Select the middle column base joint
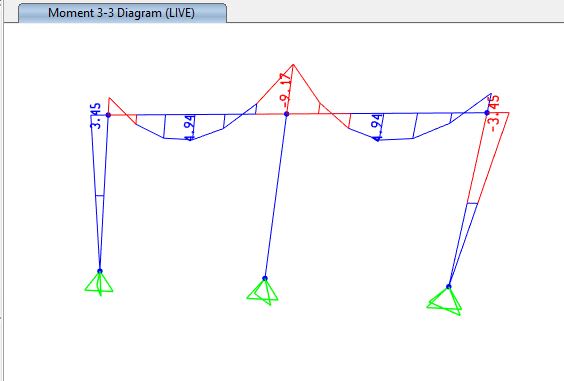The height and width of the screenshot is (381, 564). click(265, 278)
